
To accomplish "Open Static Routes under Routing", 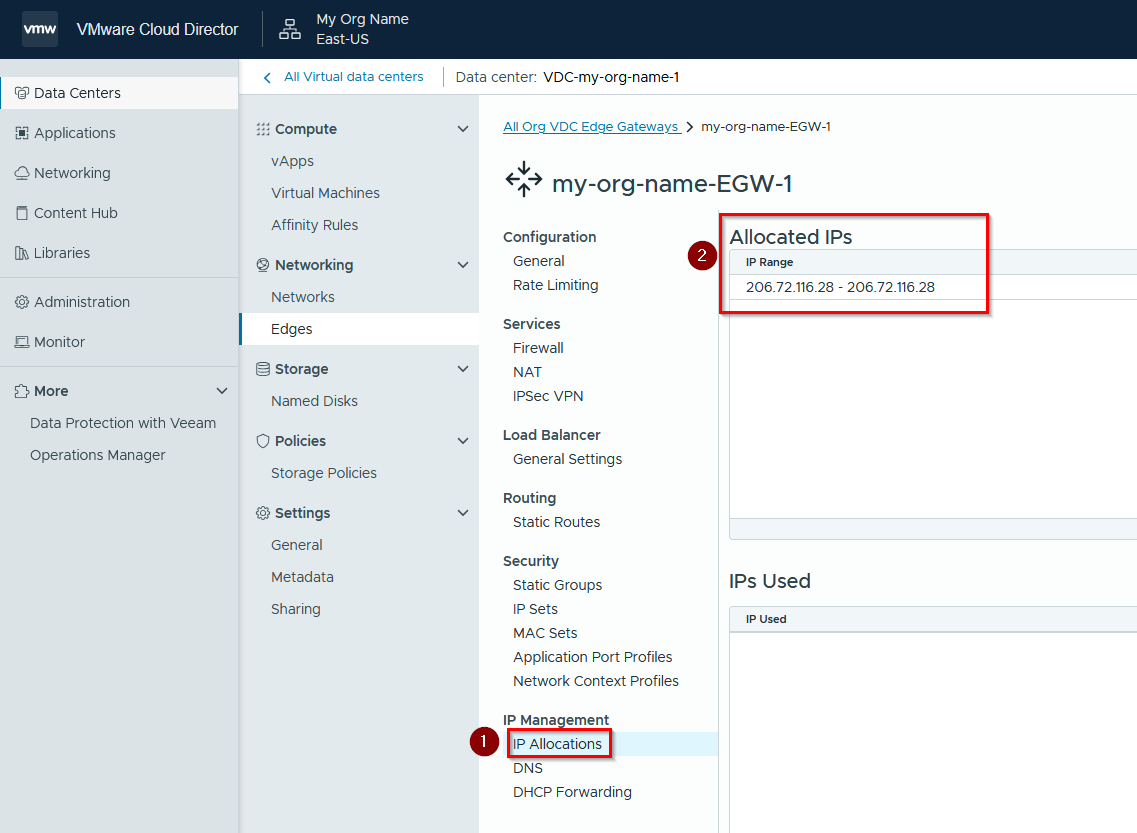I will pyautogui.click(x=556, y=522).
